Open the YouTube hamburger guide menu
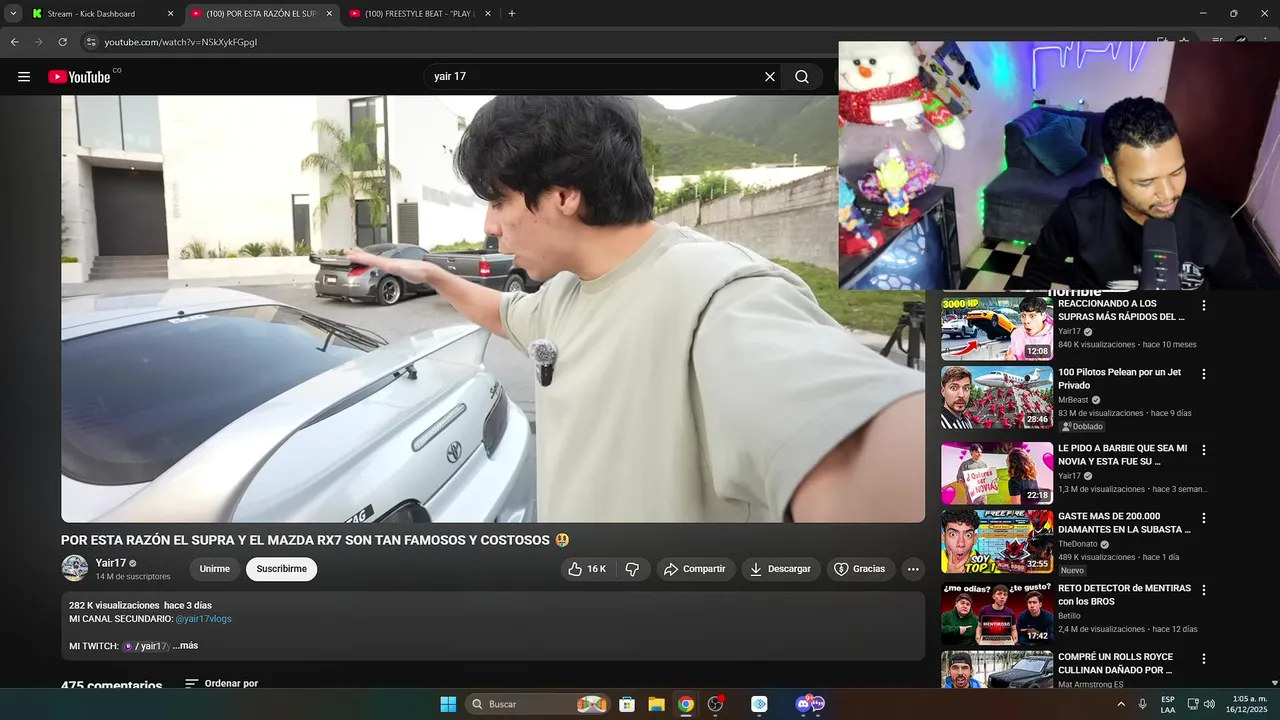Viewport: 1280px width, 720px height. [x=24, y=77]
